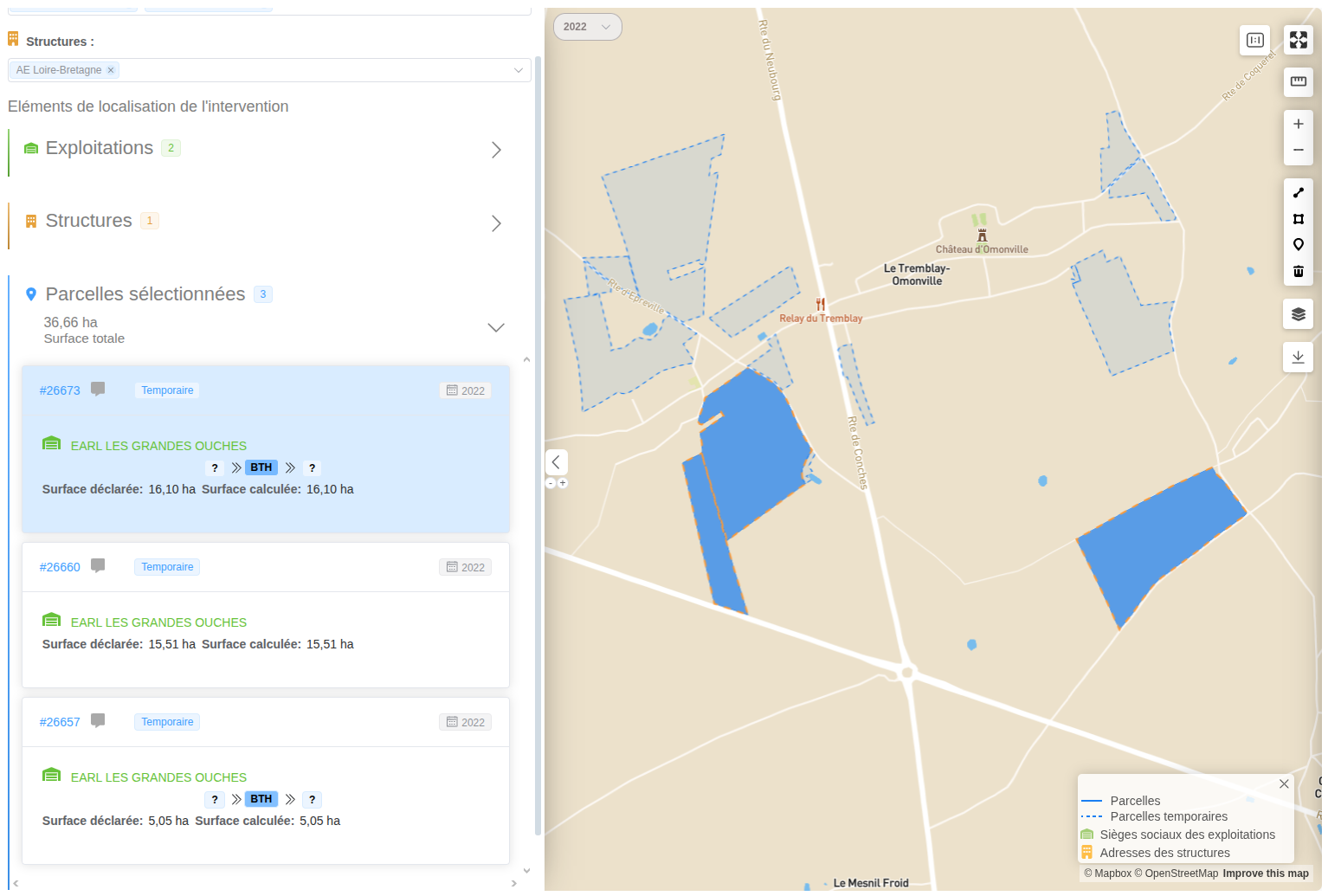Collapse the sidebar with the left chevron

(557, 461)
